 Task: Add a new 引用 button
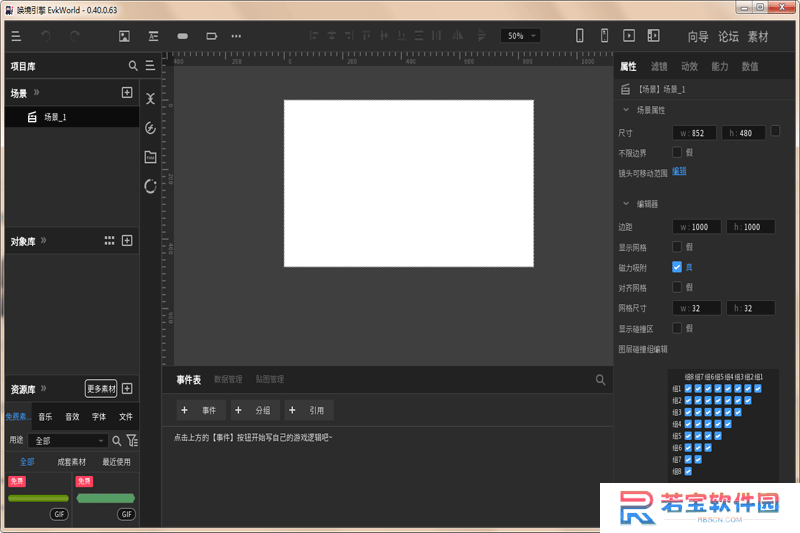(x=309, y=410)
